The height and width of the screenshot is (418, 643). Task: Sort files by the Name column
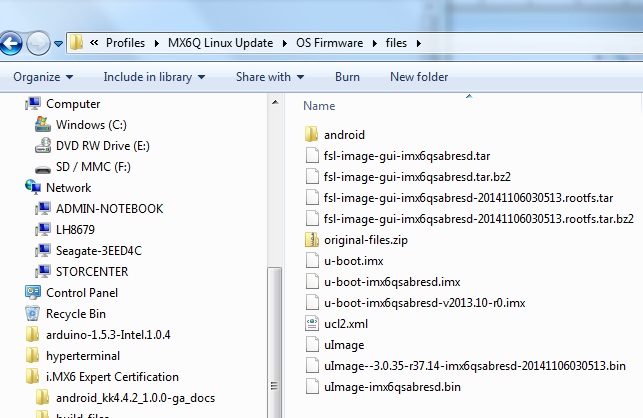[319, 106]
